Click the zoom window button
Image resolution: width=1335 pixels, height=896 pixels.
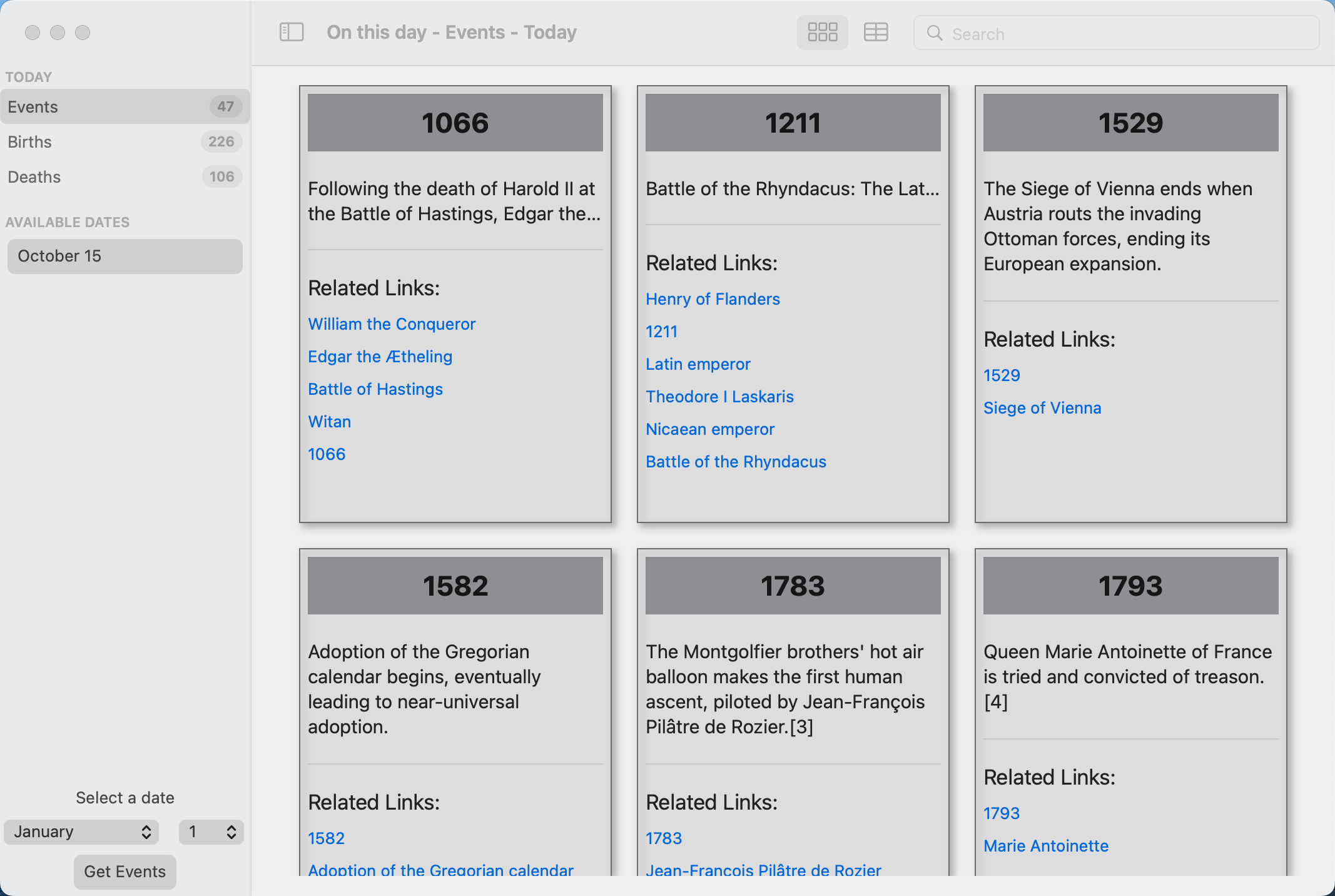coord(83,32)
